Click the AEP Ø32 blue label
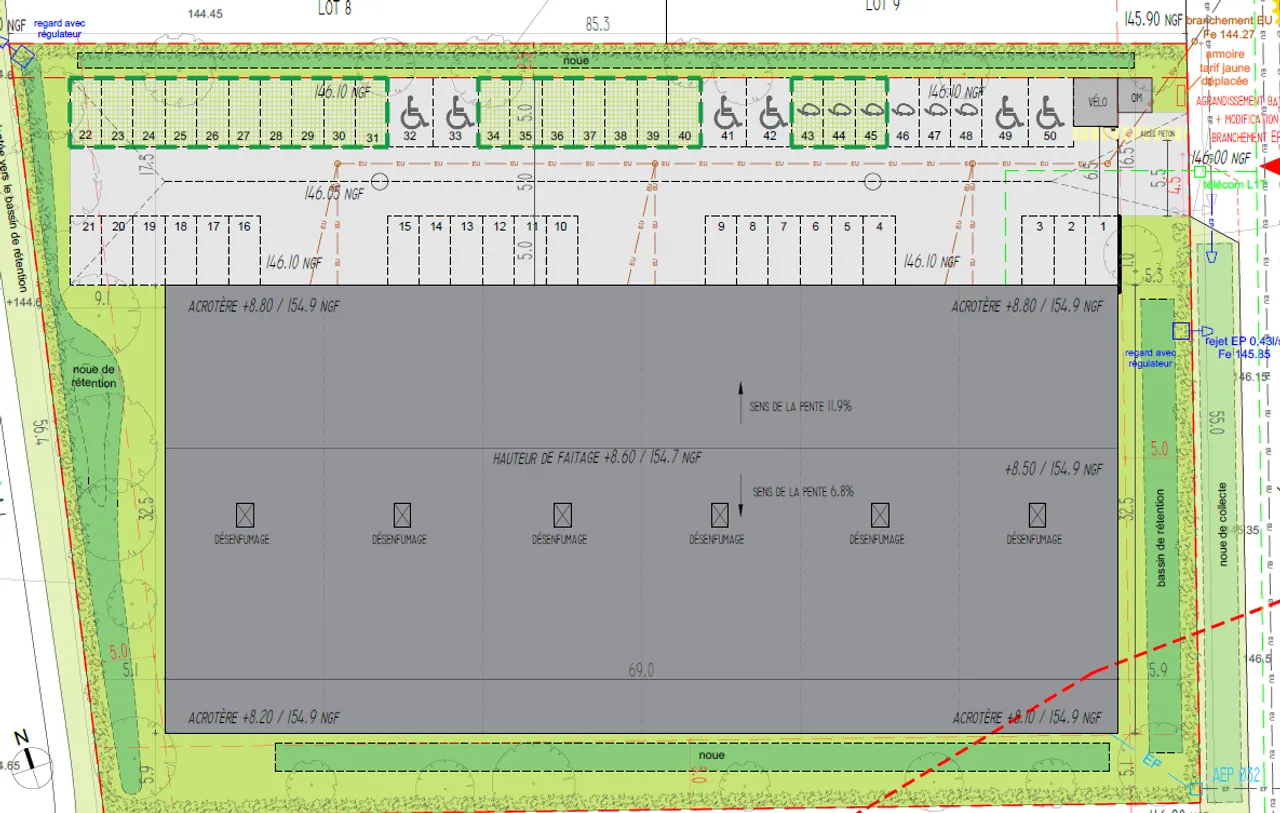1280x813 pixels. tap(1237, 773)
